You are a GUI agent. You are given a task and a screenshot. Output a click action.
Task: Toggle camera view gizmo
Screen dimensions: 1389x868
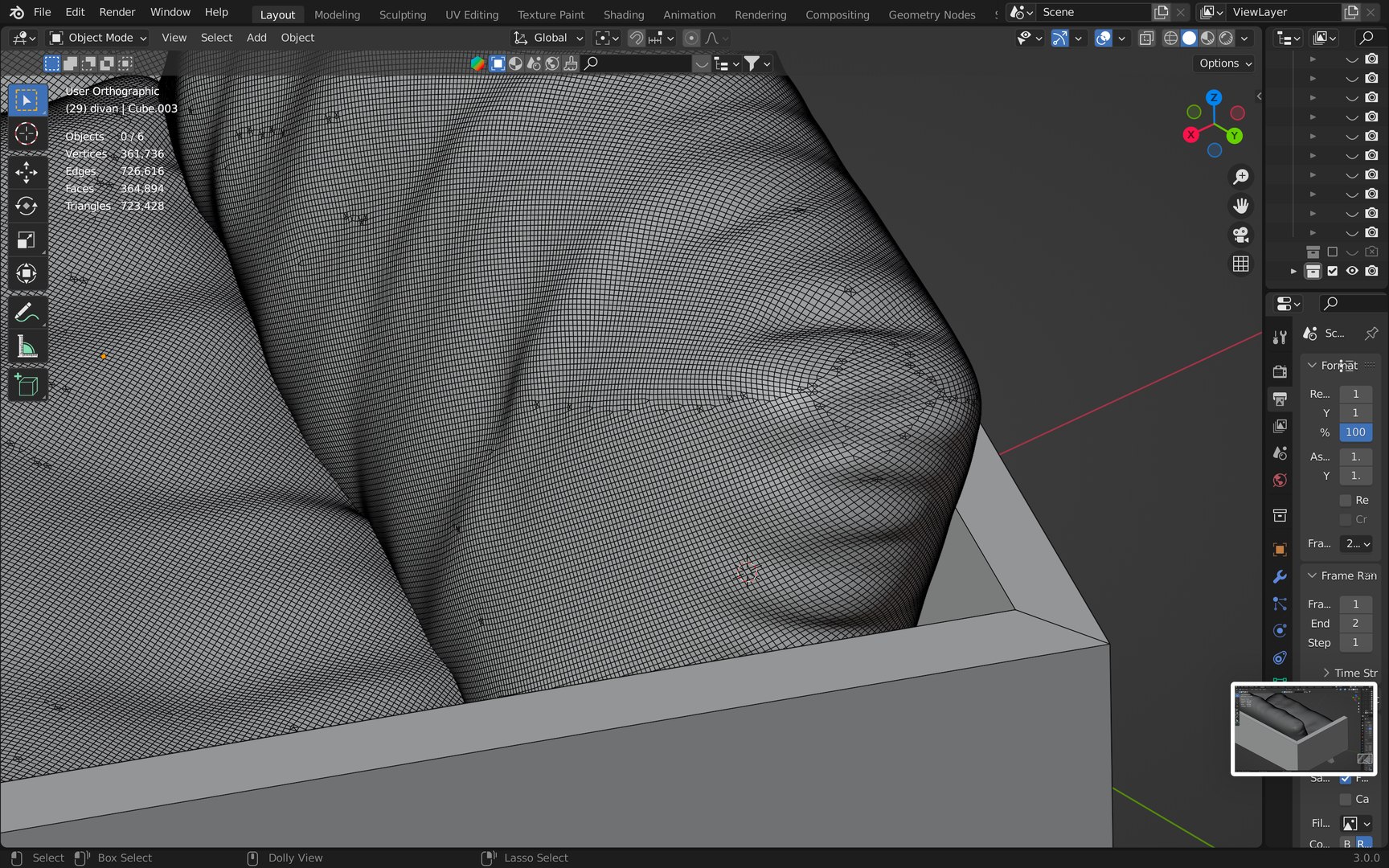click(x=1241, y=235)
